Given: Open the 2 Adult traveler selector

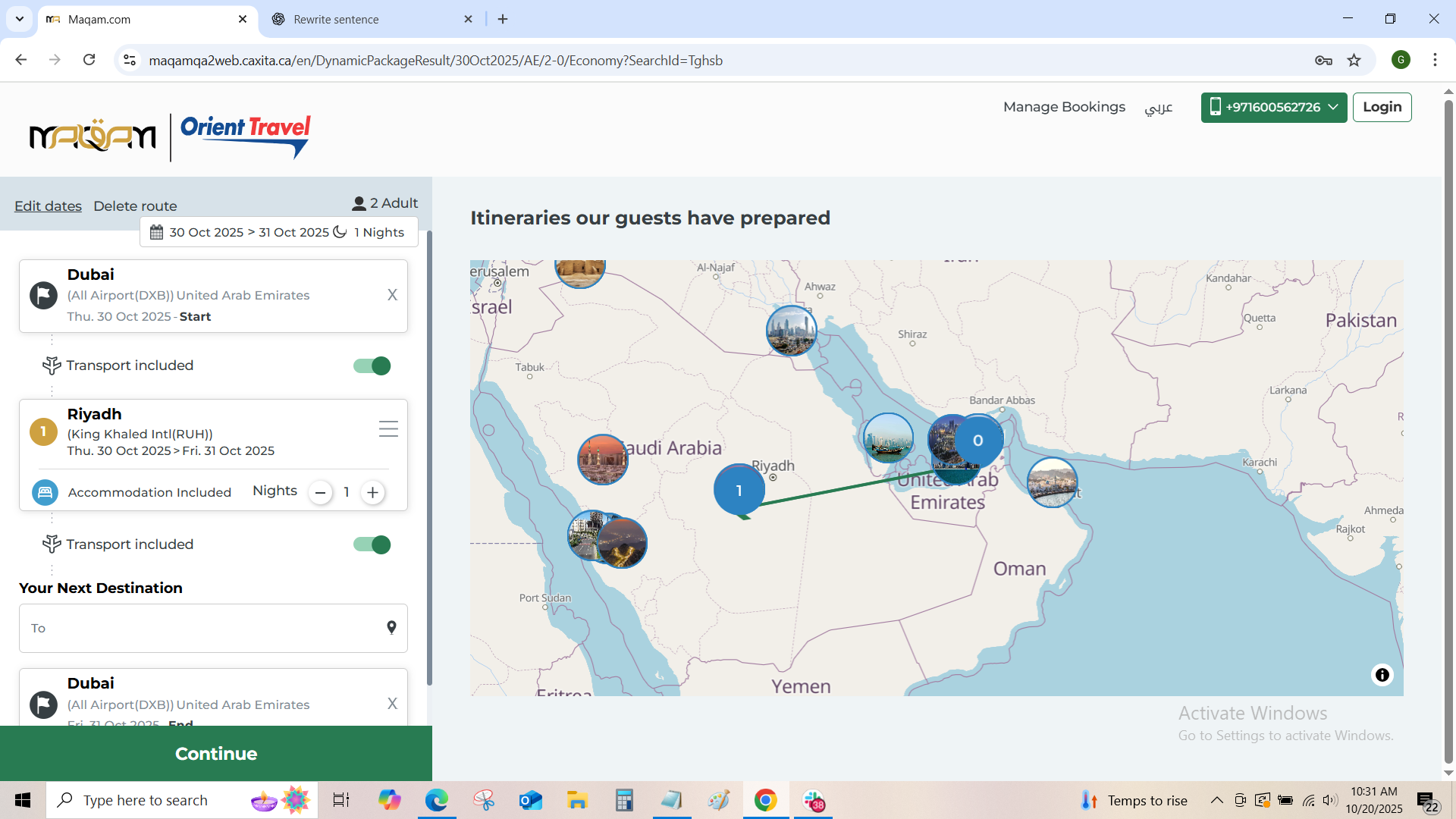Looking at the screenshot, I should [x=384, y=203].
